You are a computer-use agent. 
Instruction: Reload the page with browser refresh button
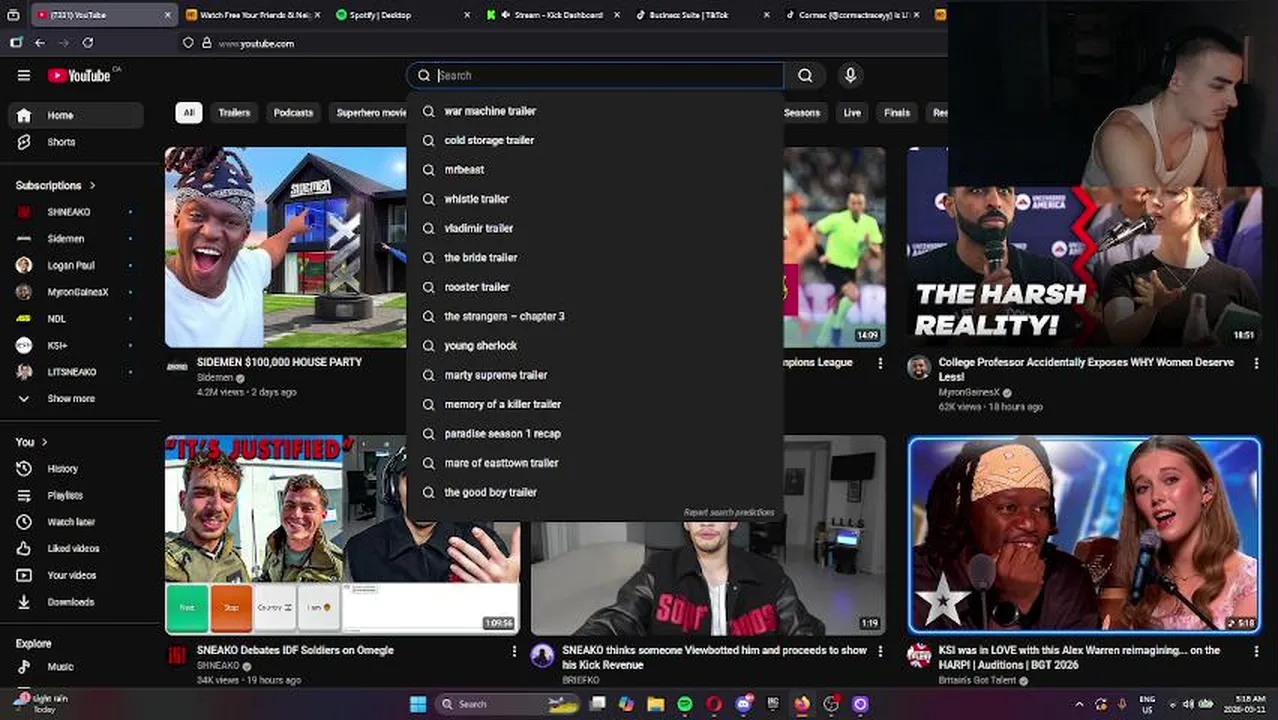(x=88, y=43)
